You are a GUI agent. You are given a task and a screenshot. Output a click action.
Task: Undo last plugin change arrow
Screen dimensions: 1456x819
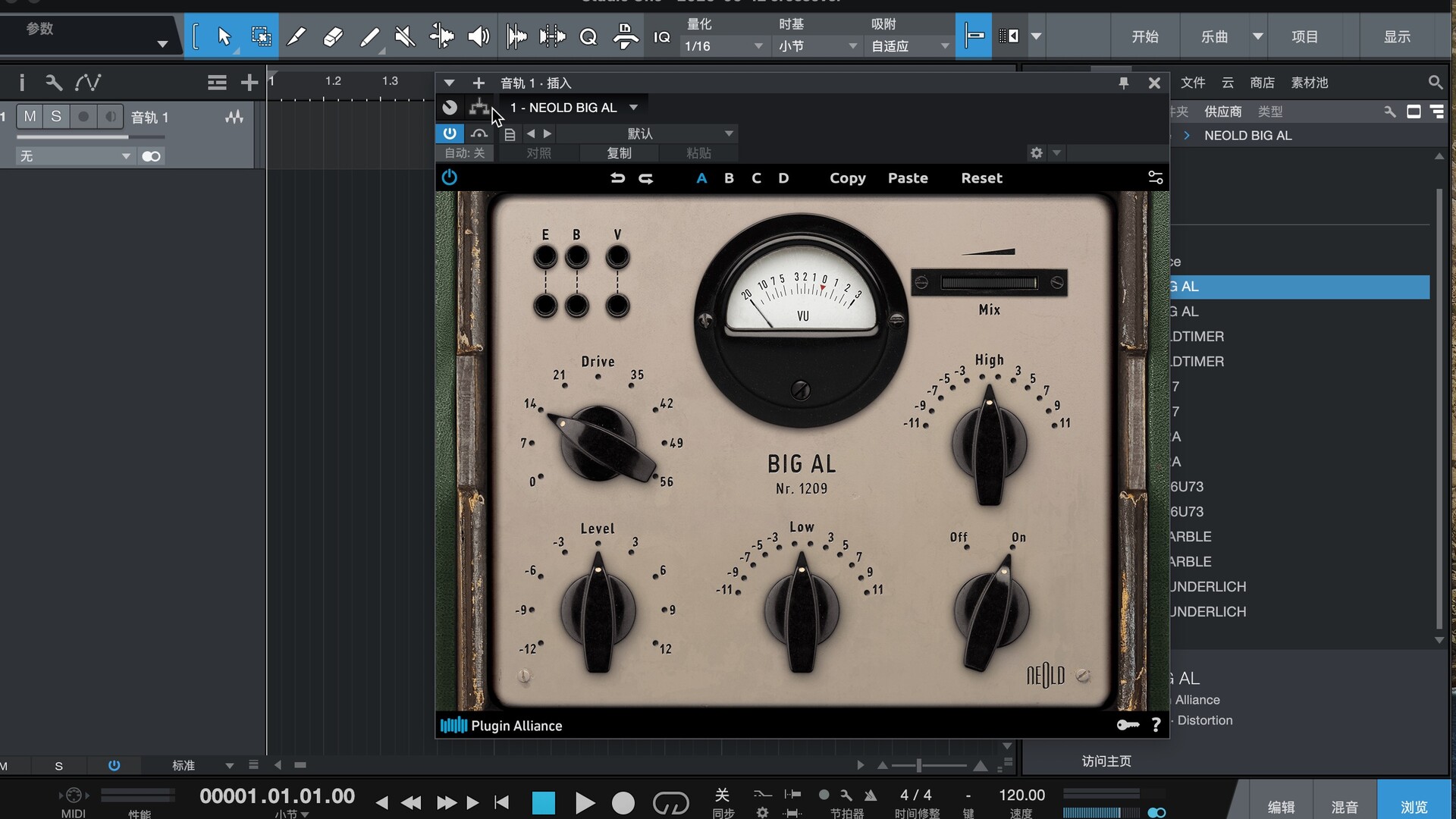click(617, 178)
